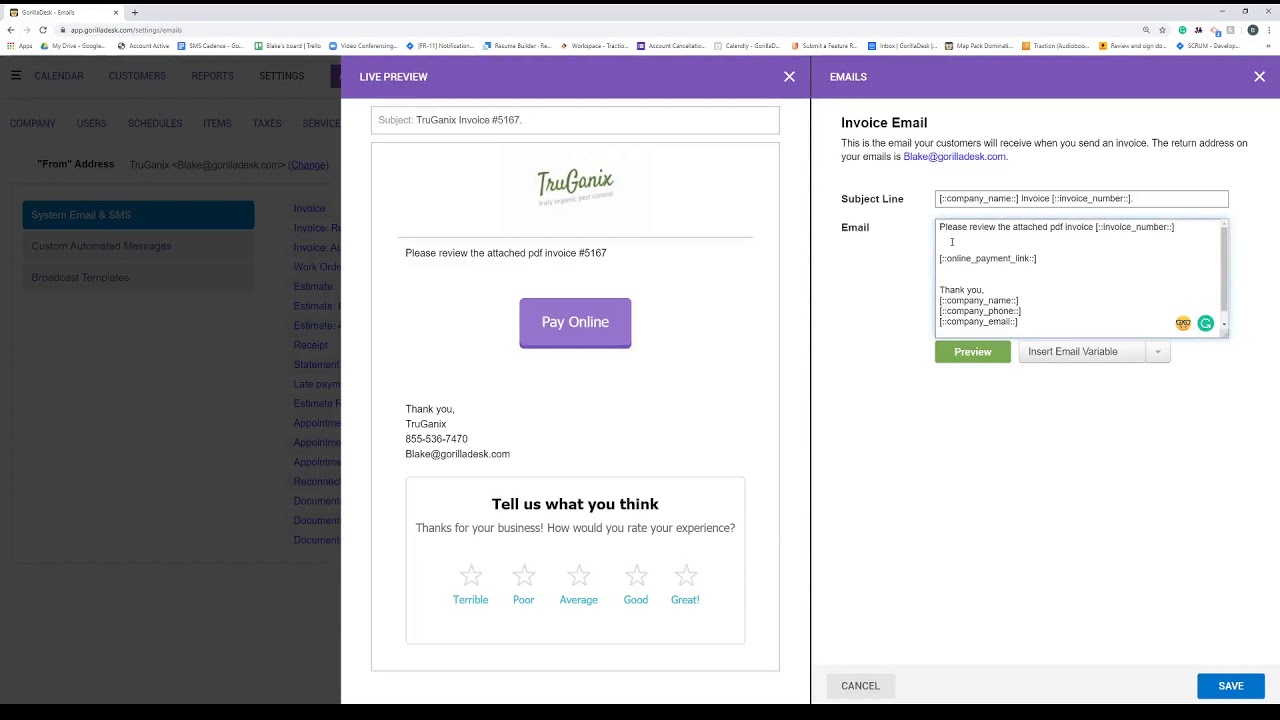
Task: Select the Poor star rating
Action: (523, 585)
